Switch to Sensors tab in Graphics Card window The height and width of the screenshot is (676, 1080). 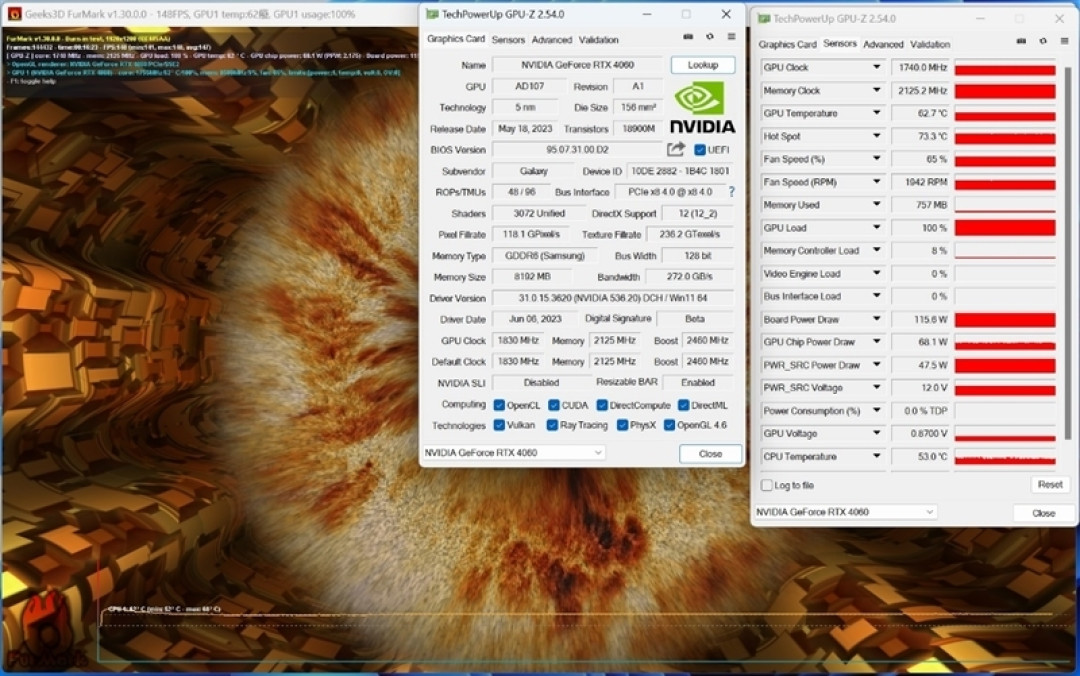(x=508, y=40)
